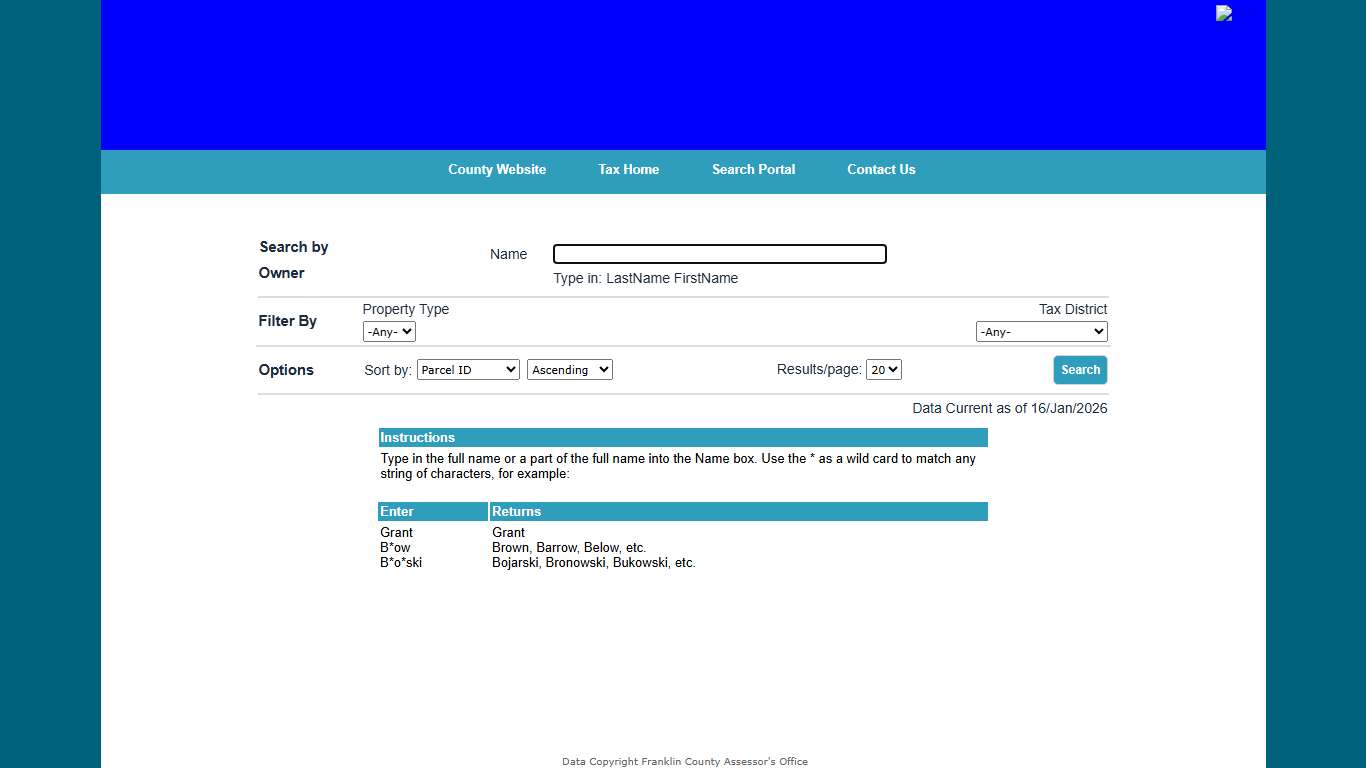Click the B*o*ski wildcard example
The image size is (1366, 768).
pyautogui.click(x=400, y=562)
